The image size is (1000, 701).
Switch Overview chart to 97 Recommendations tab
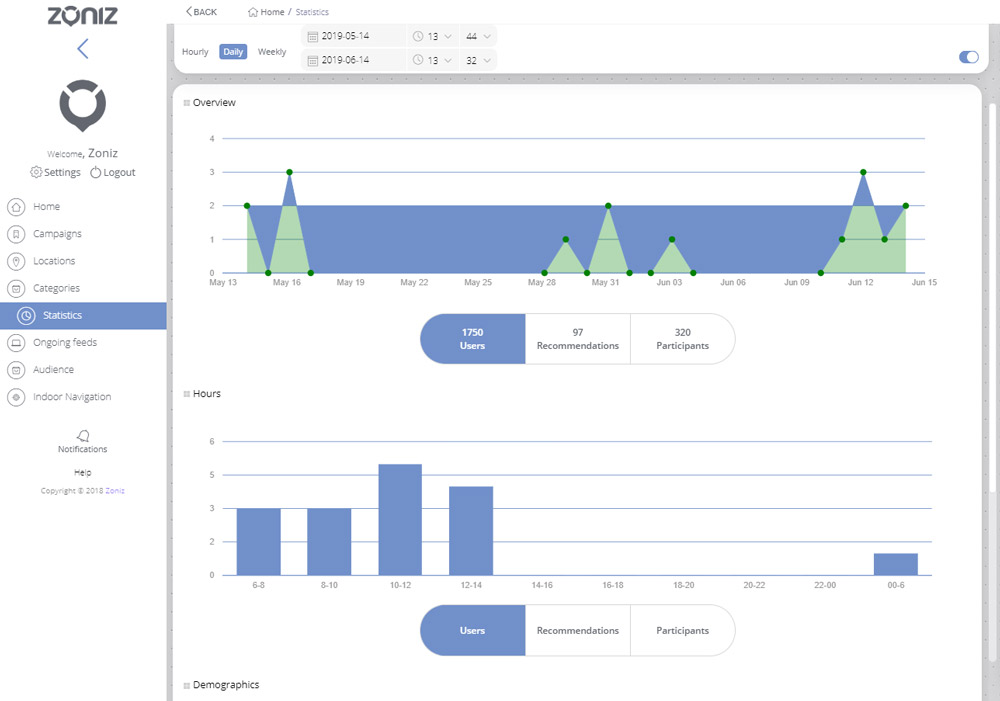coord(577,339)
